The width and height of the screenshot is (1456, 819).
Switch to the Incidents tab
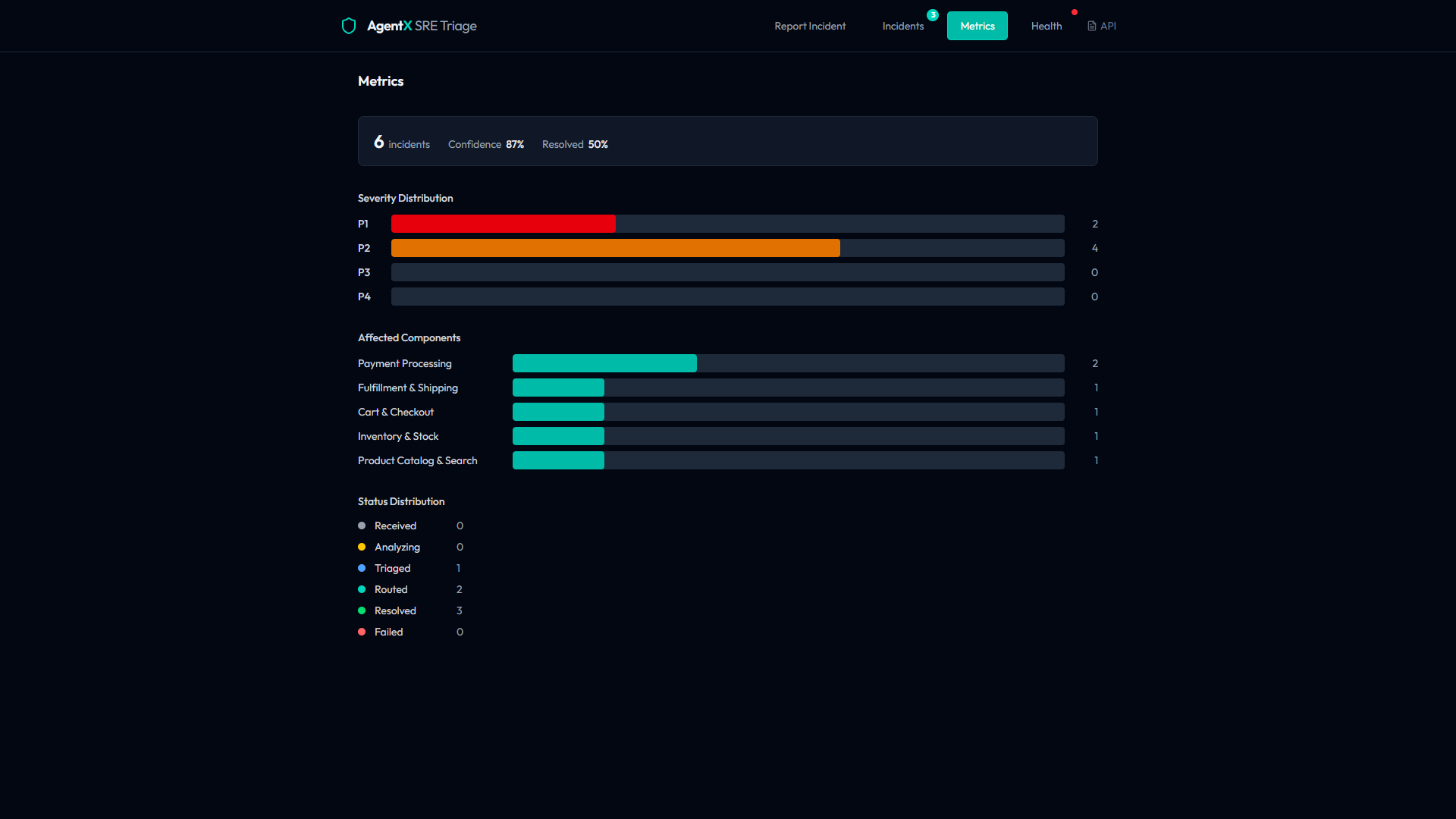pos(902,26)
